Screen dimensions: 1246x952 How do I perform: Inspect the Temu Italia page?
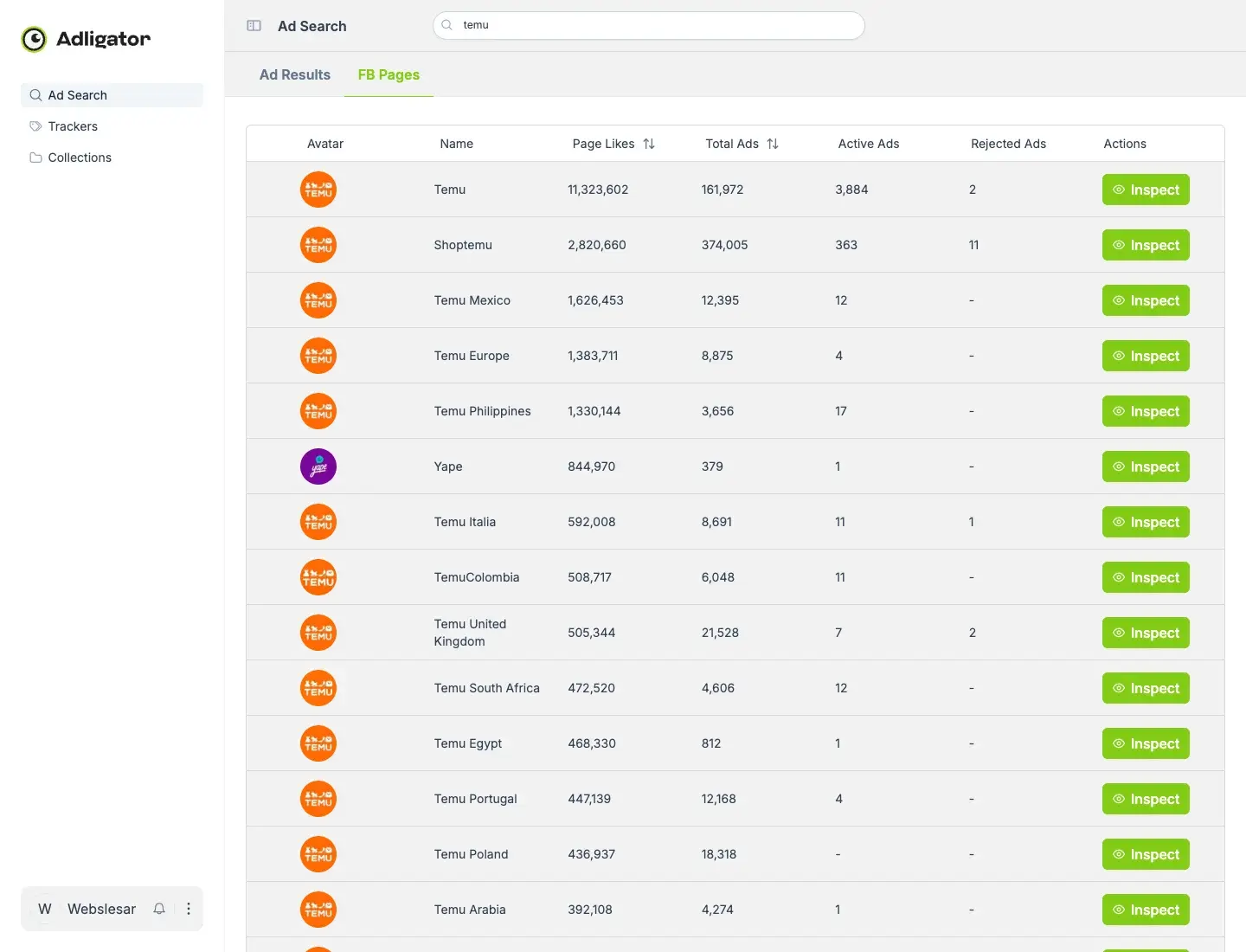tap(1146, 522)
